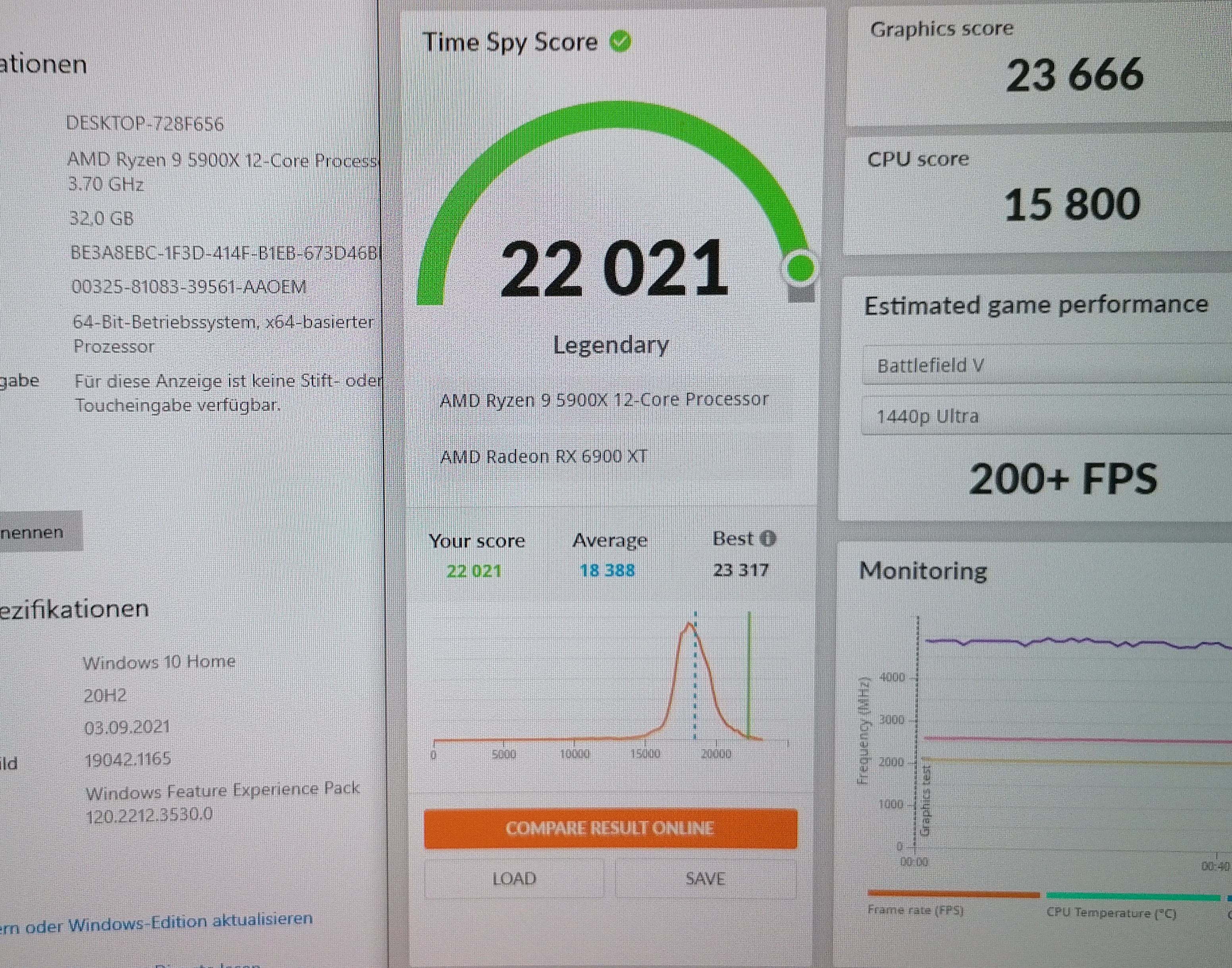The width and height of the screenshot is (1232, 968).
Task: Click the Legendary rating label
Action: pos(611,345)
